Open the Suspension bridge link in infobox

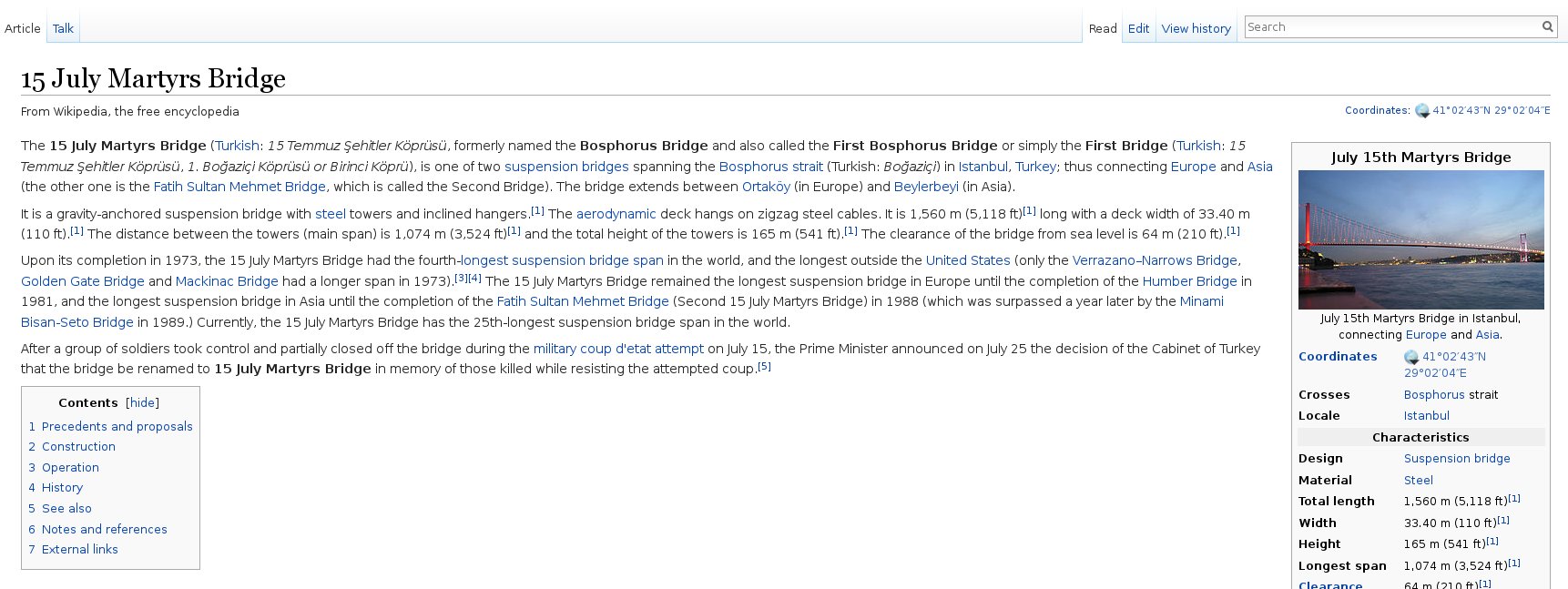(1456, 459)
